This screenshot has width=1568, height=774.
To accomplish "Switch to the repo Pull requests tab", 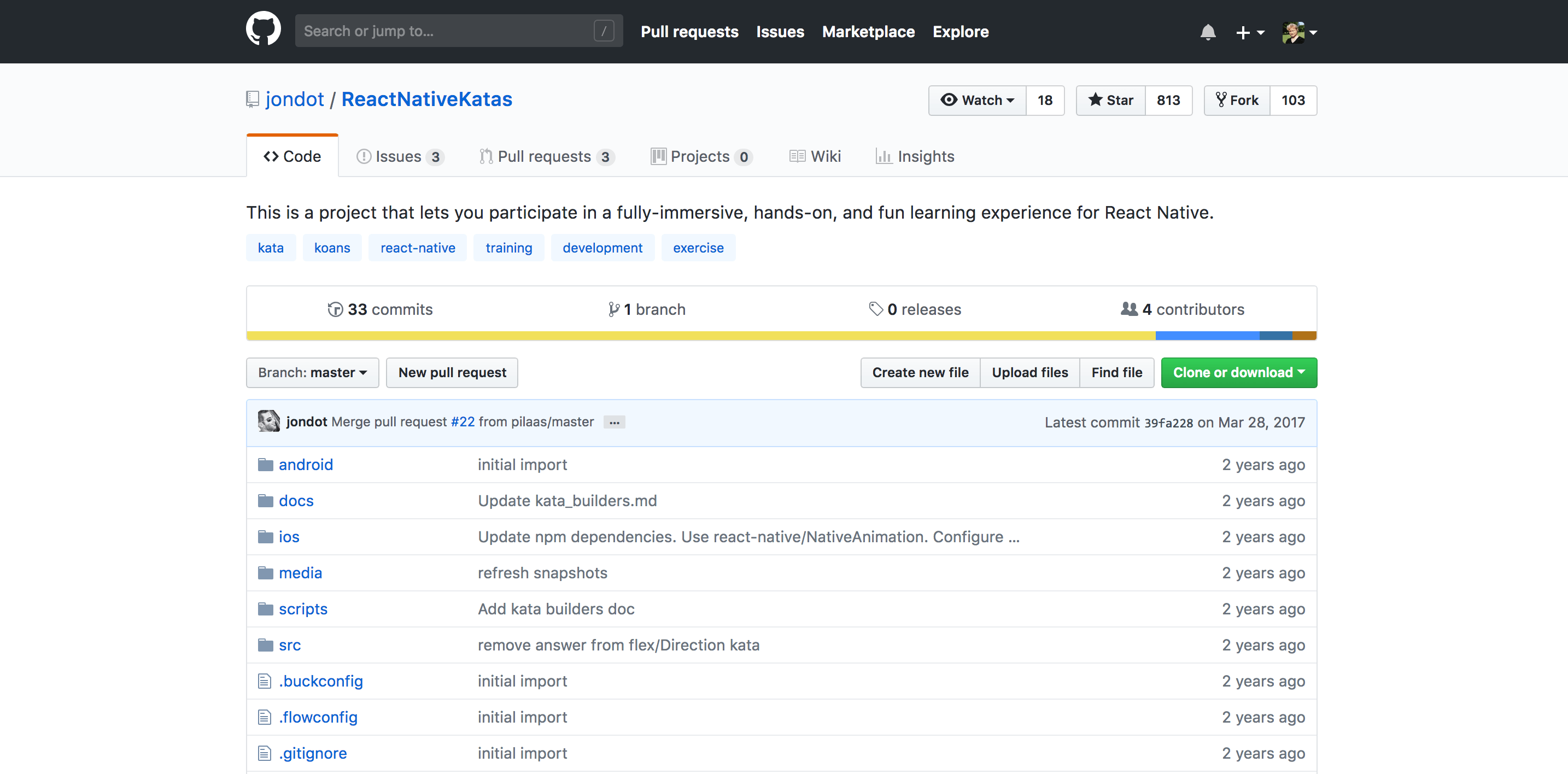I will (547, 156).
